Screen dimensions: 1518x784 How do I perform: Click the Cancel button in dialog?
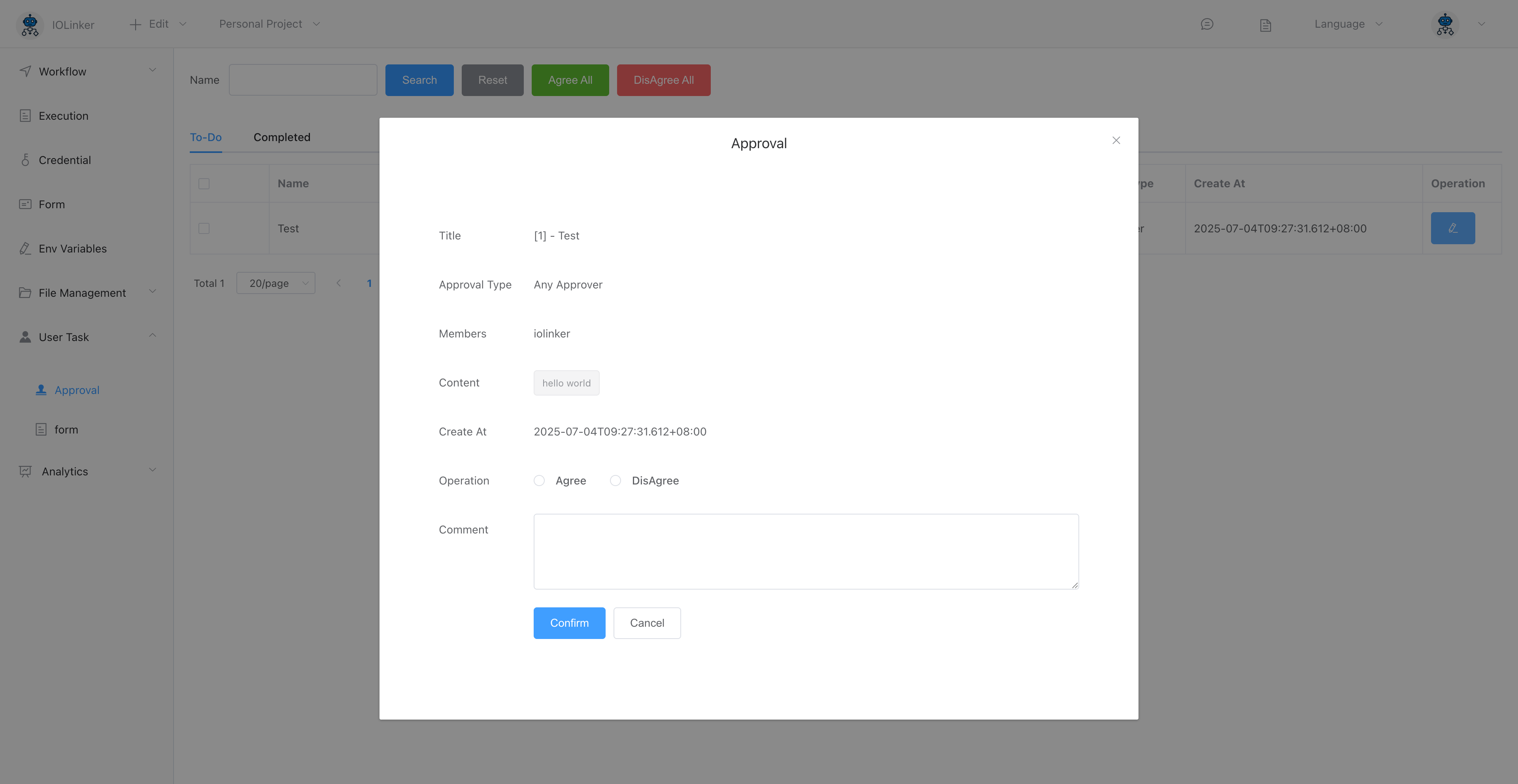pos(646,623)
